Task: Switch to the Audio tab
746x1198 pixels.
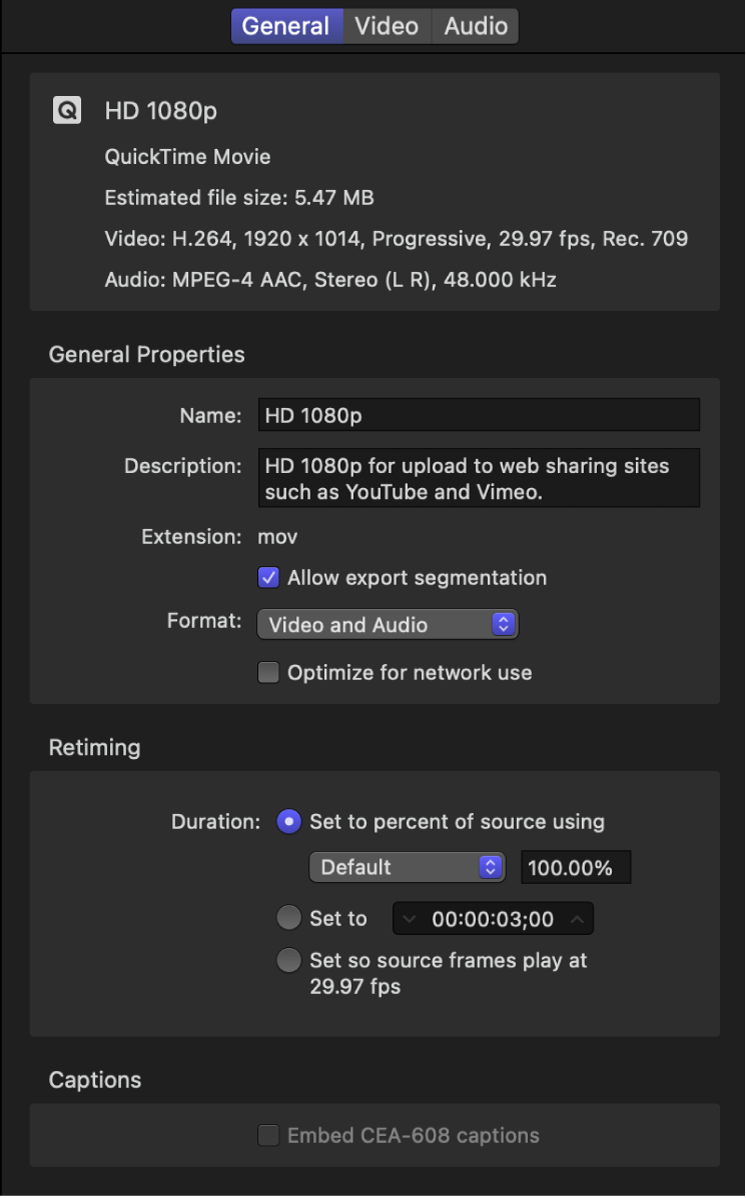Action: tap(473, 26)
